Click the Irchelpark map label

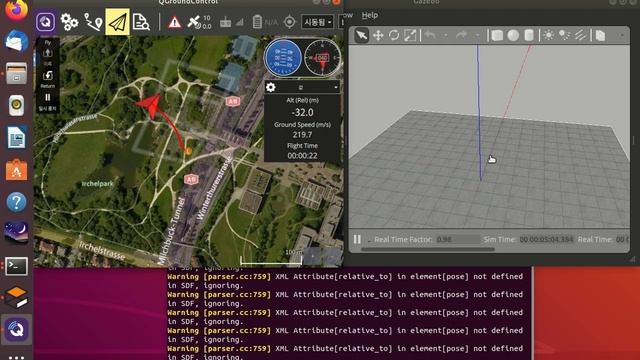click(x=98, y=184)
